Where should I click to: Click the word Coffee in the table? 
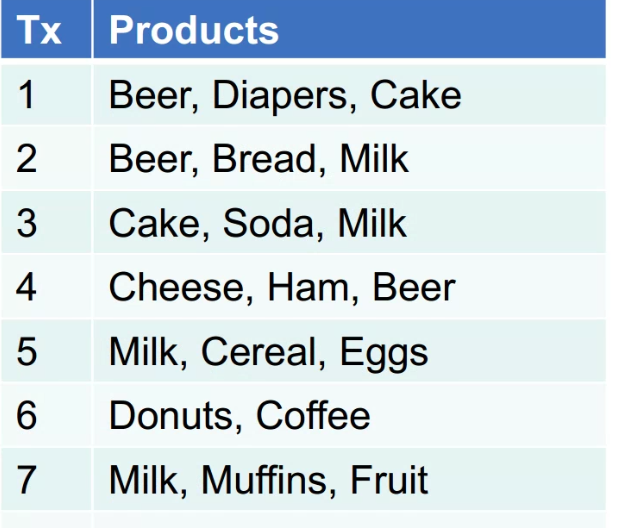pos(313,415)
